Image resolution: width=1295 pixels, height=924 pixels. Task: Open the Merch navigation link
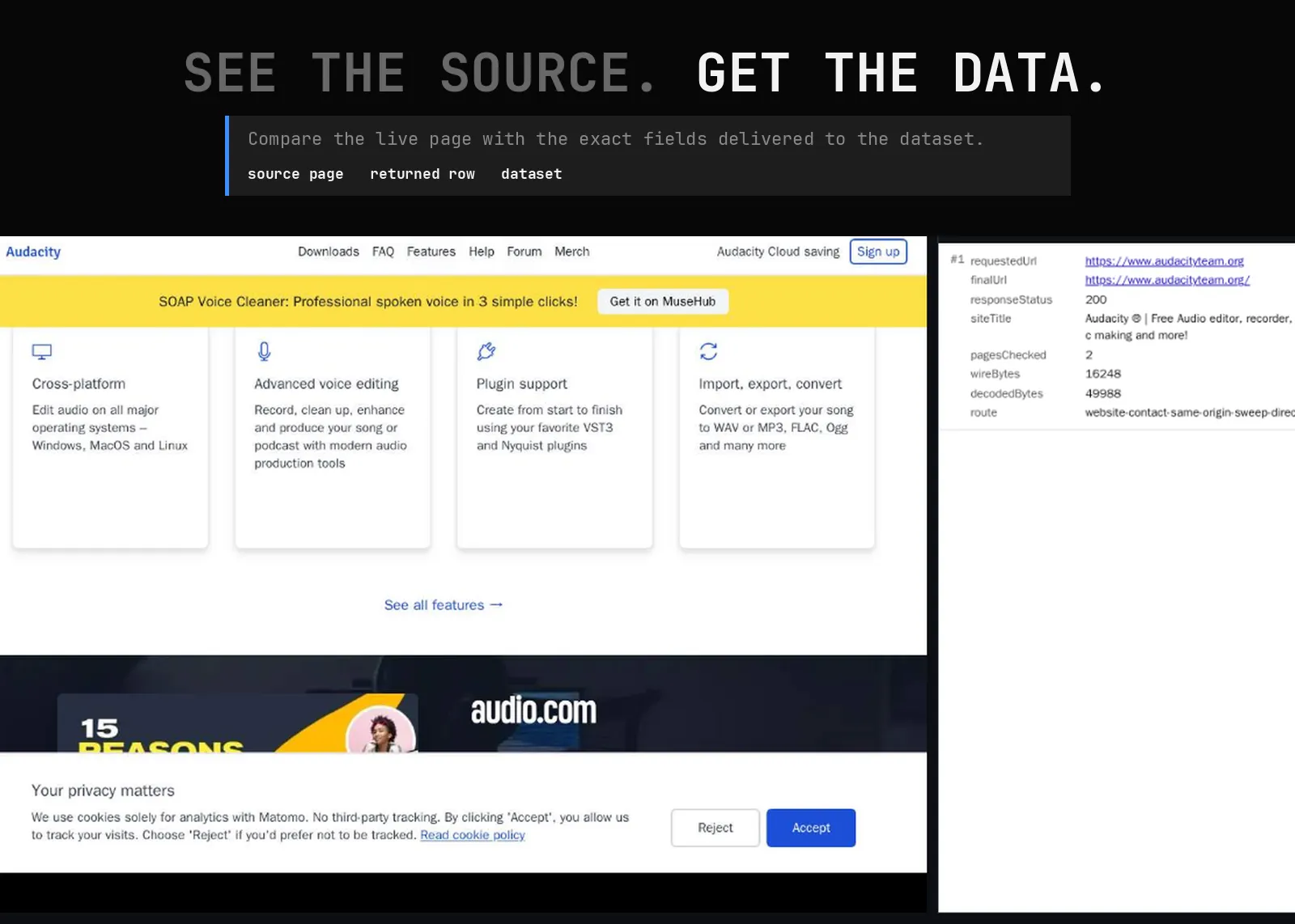[571, 252]
